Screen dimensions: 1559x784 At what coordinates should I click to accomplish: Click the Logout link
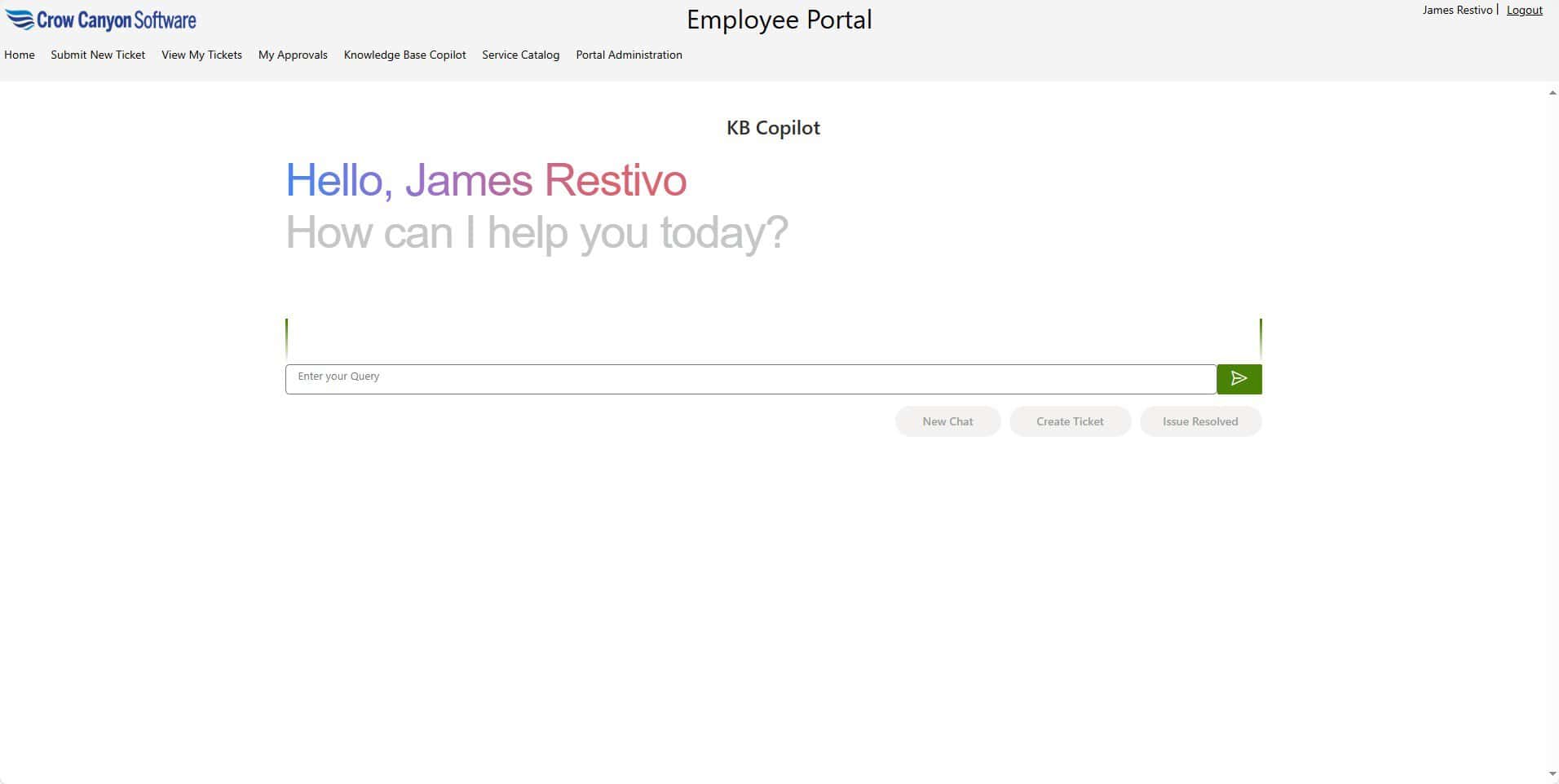[1524, 11]
